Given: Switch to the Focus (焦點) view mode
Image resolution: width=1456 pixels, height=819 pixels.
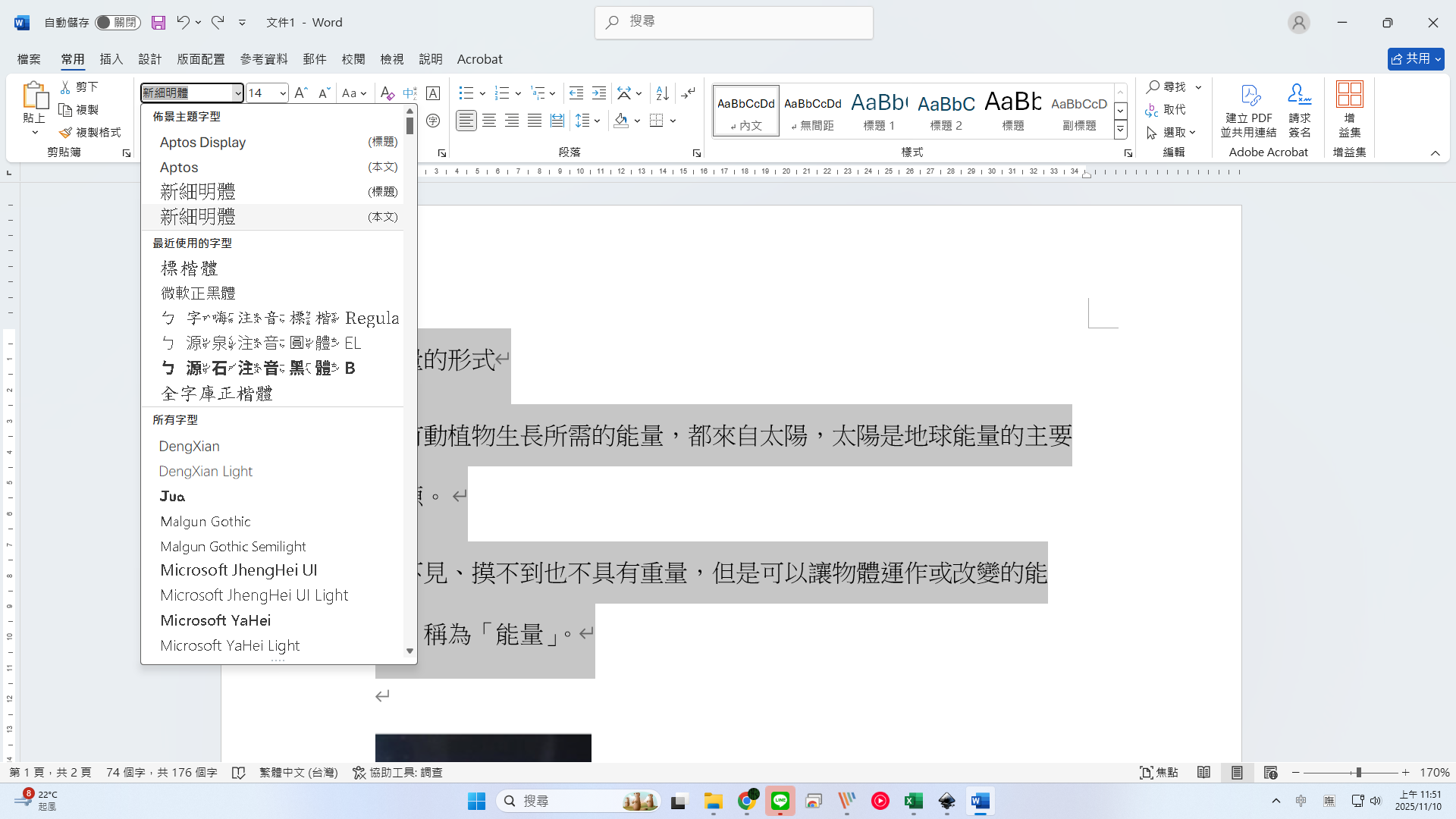Looking at the screenshot, I should point(1159,772).
